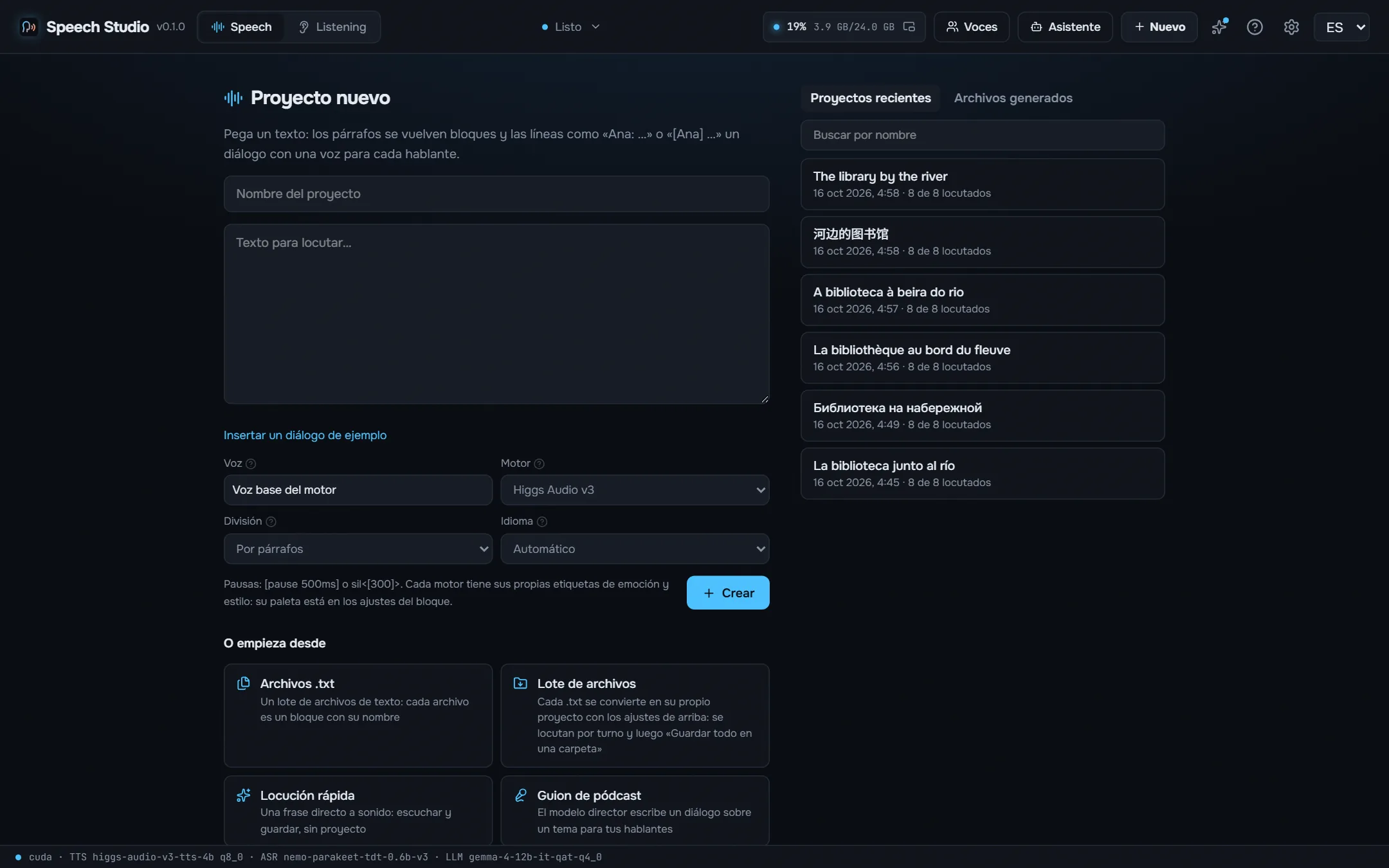Click the Guion de pódcast pen icon

[x=520, y=795]
